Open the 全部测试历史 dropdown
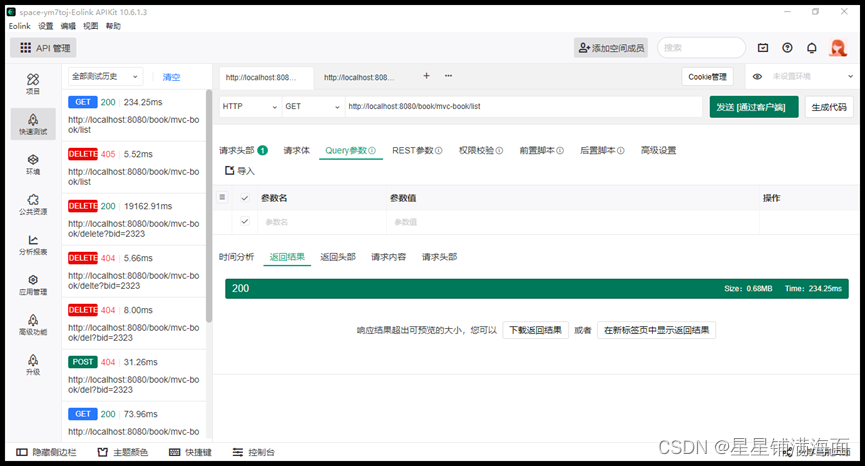Viewport: 865px width, 466px height. point(105,77)
